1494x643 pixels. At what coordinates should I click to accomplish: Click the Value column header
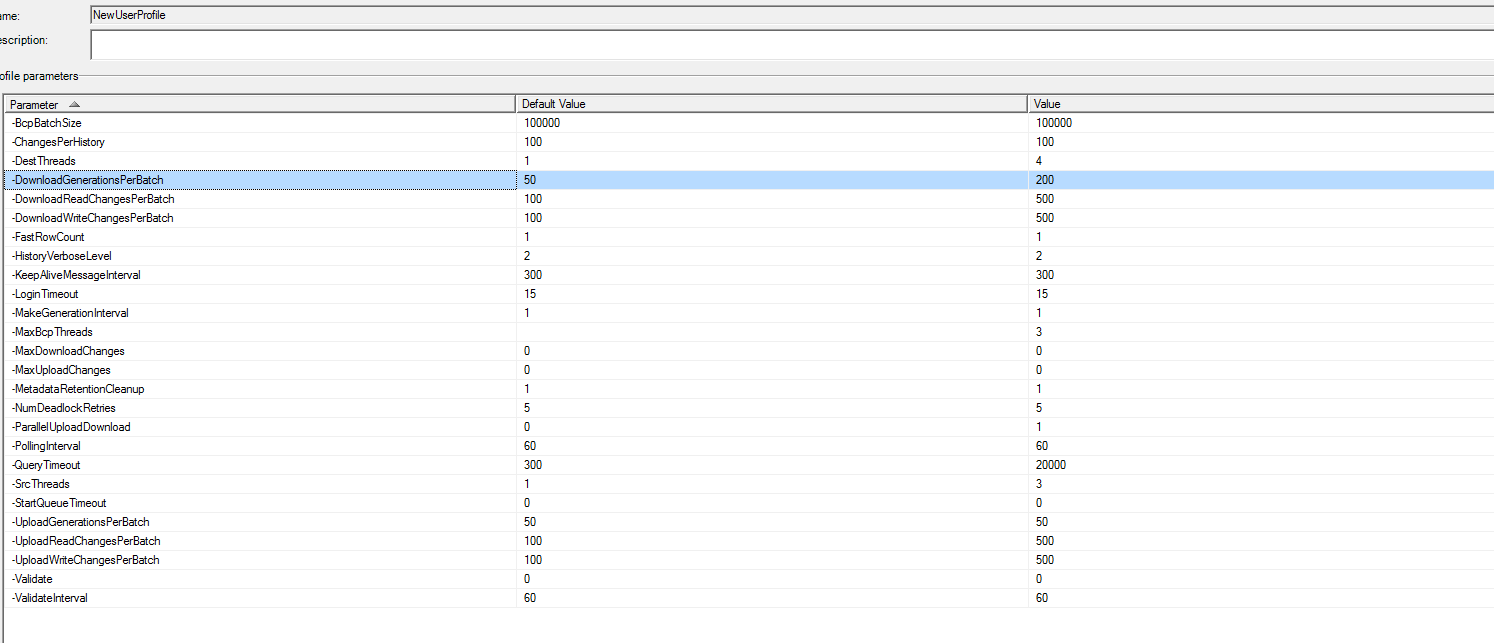[x=1262, y=104]
